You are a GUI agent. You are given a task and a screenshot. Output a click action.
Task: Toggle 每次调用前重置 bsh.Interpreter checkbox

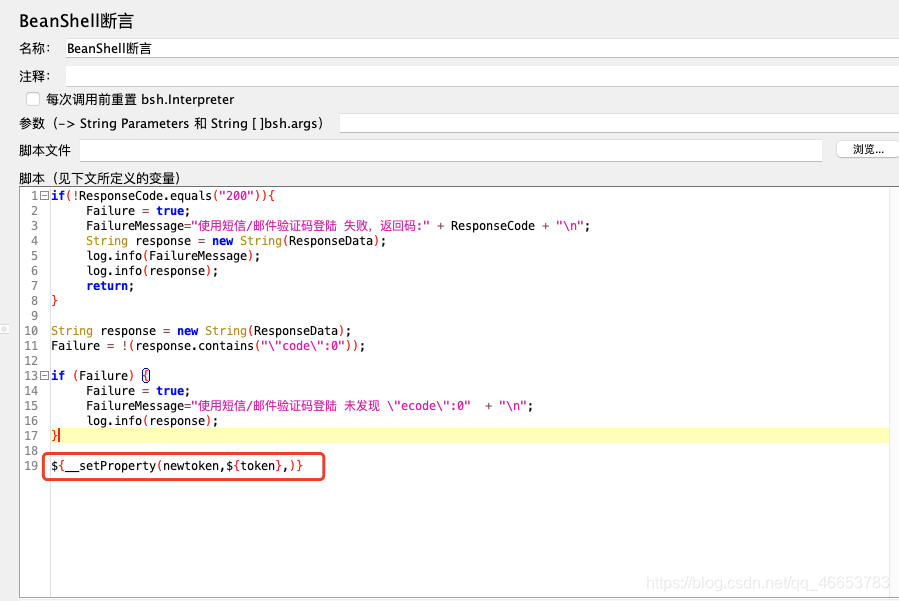point(33,99)
